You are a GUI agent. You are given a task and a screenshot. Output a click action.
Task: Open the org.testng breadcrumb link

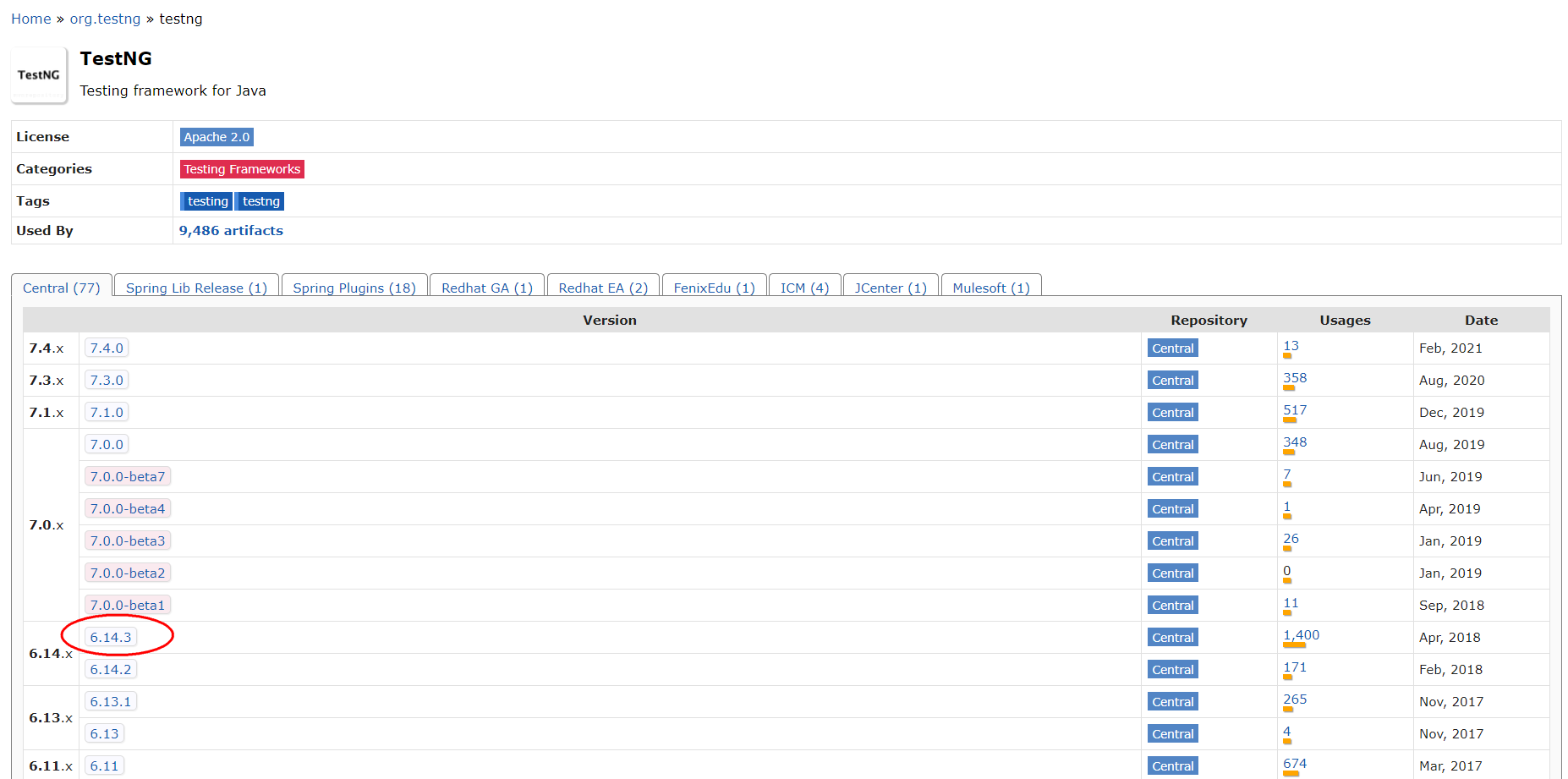pyautogui.click(x=105, y=19)
